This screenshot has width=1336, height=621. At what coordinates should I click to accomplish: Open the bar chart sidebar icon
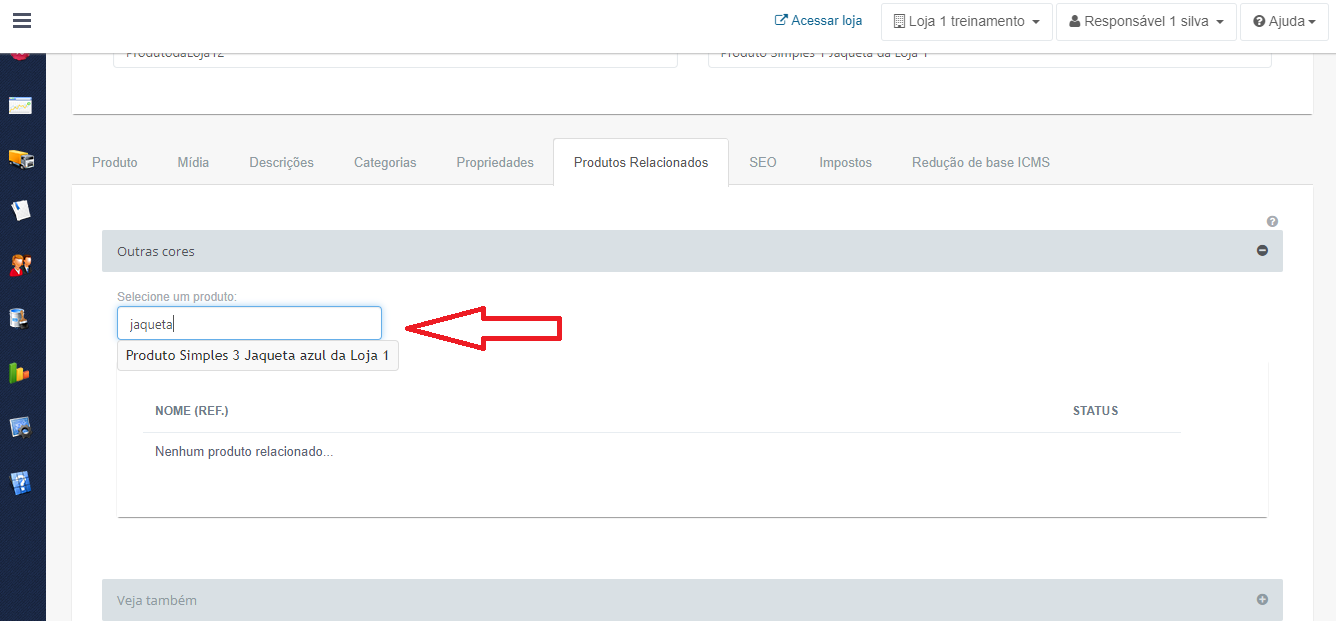tap(21, 373)
